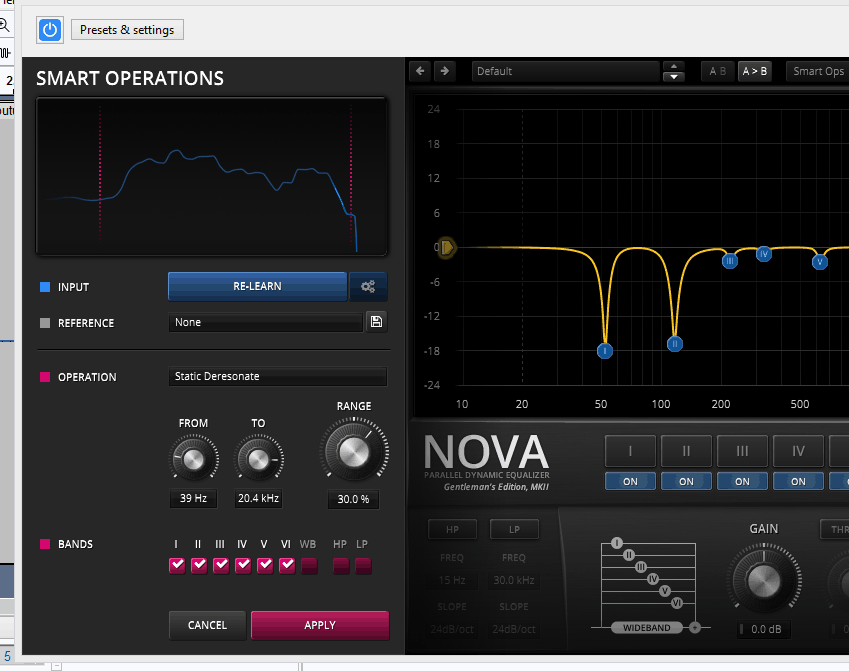Open the Presets & settings menu
Viewport: 849px width, 671px height.
pyautogui.click(x=127, y=30)
